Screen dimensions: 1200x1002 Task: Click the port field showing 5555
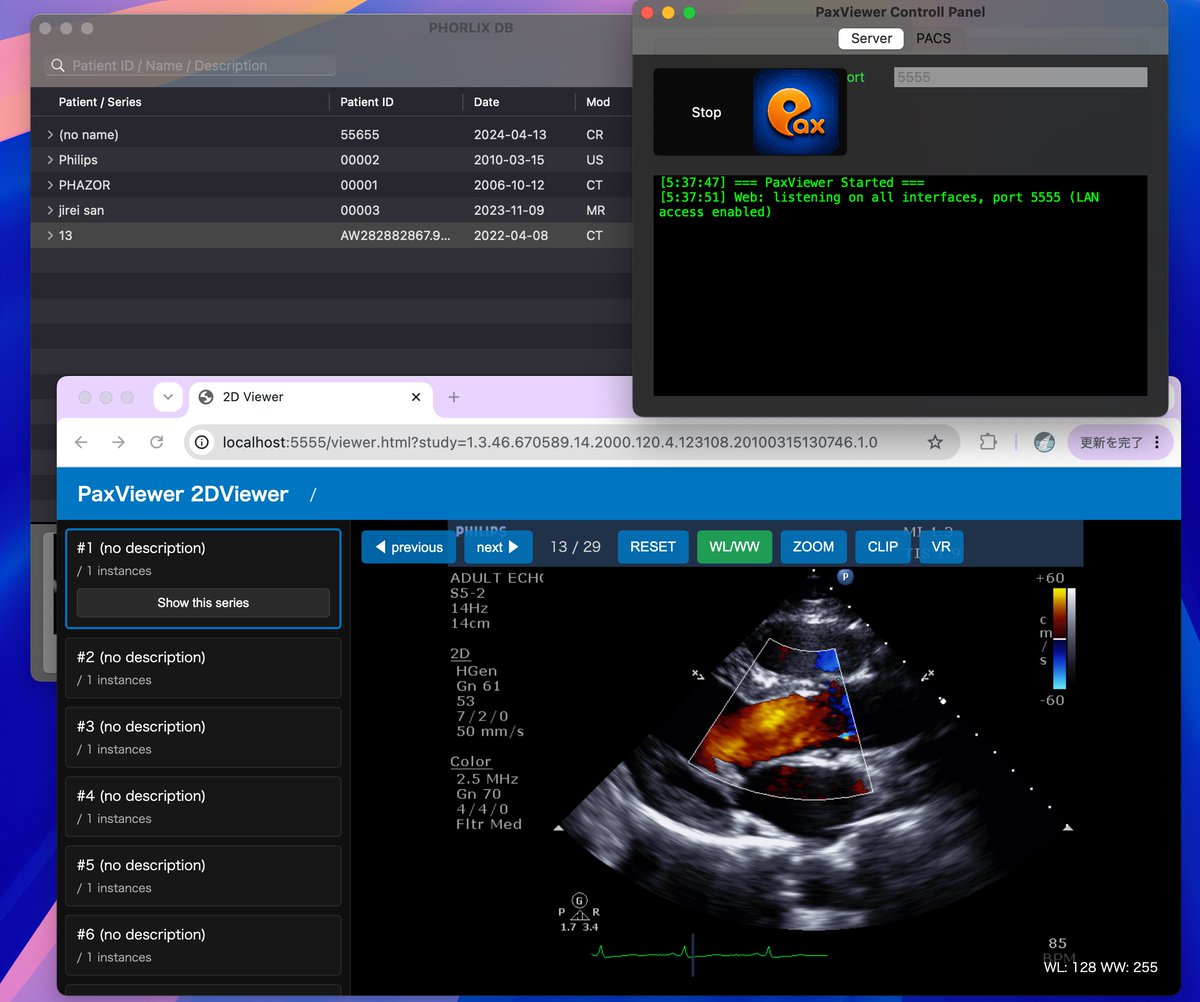pyautogui.click(x=1020, y=77)
